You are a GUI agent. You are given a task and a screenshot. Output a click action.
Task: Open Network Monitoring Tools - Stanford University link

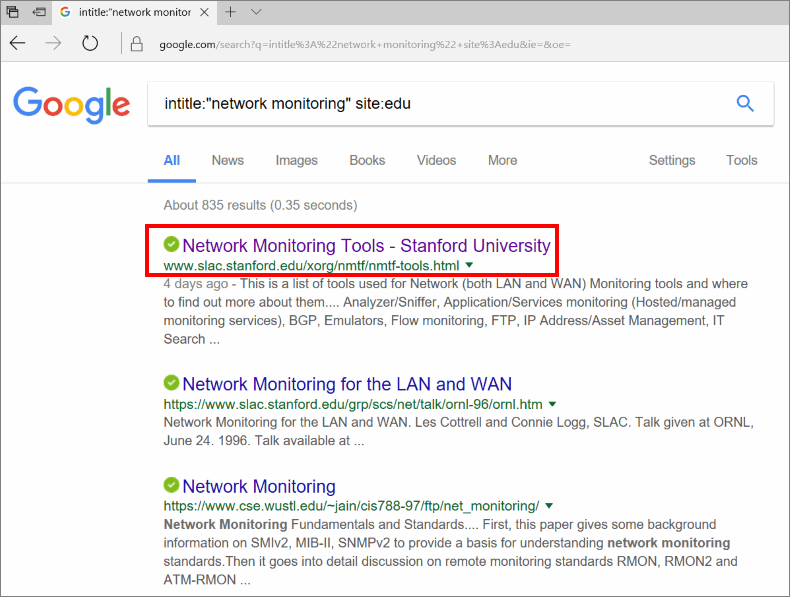pyautogui.click(x=366, y=245)
